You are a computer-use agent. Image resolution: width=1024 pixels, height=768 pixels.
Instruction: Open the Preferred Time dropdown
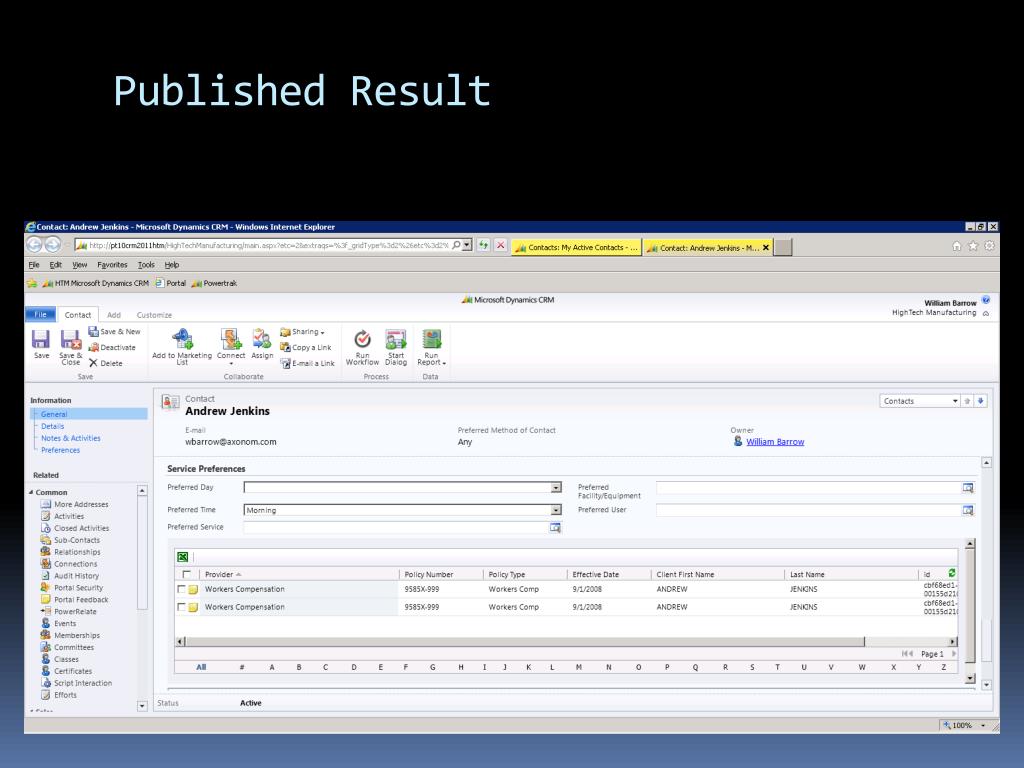point(556,510)
